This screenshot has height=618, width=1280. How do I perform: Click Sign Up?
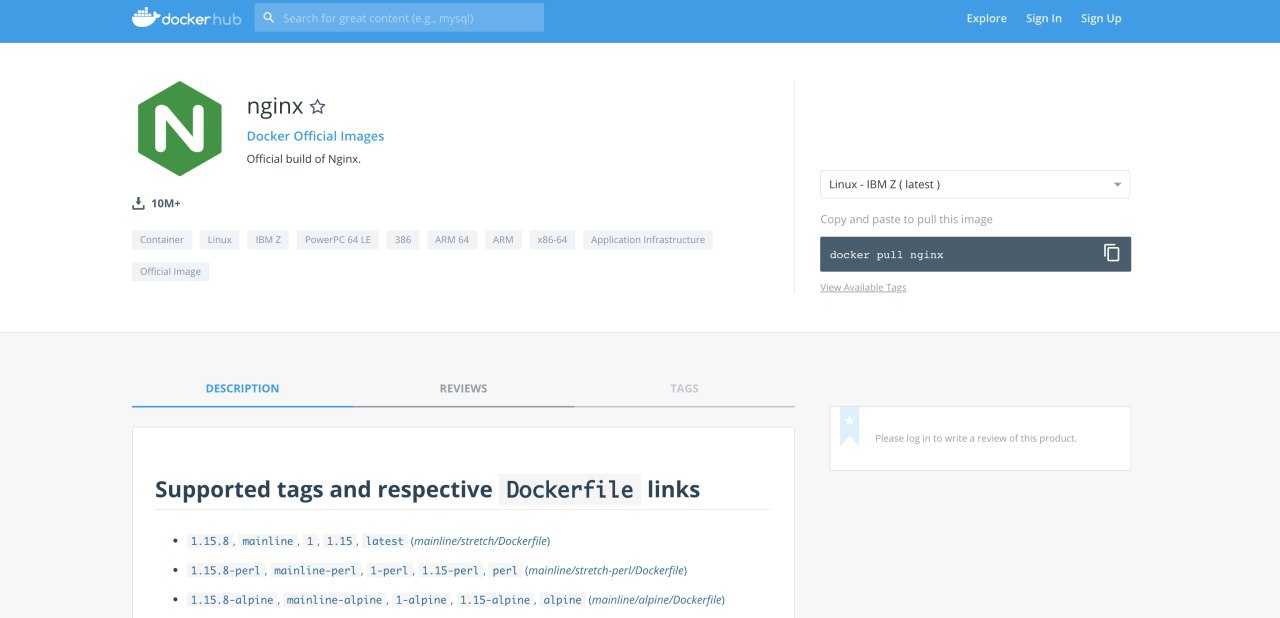point(1101,18)
